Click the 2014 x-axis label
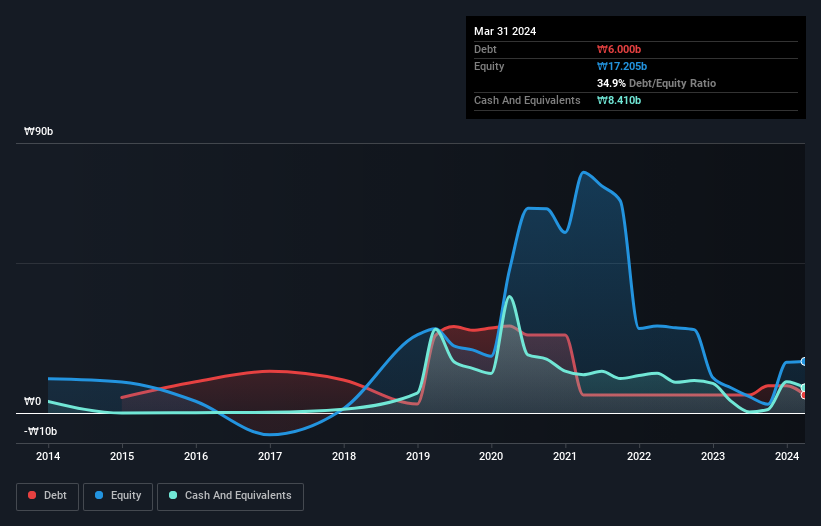This screenshot has height=526, width=821. [x=48, y=456]
